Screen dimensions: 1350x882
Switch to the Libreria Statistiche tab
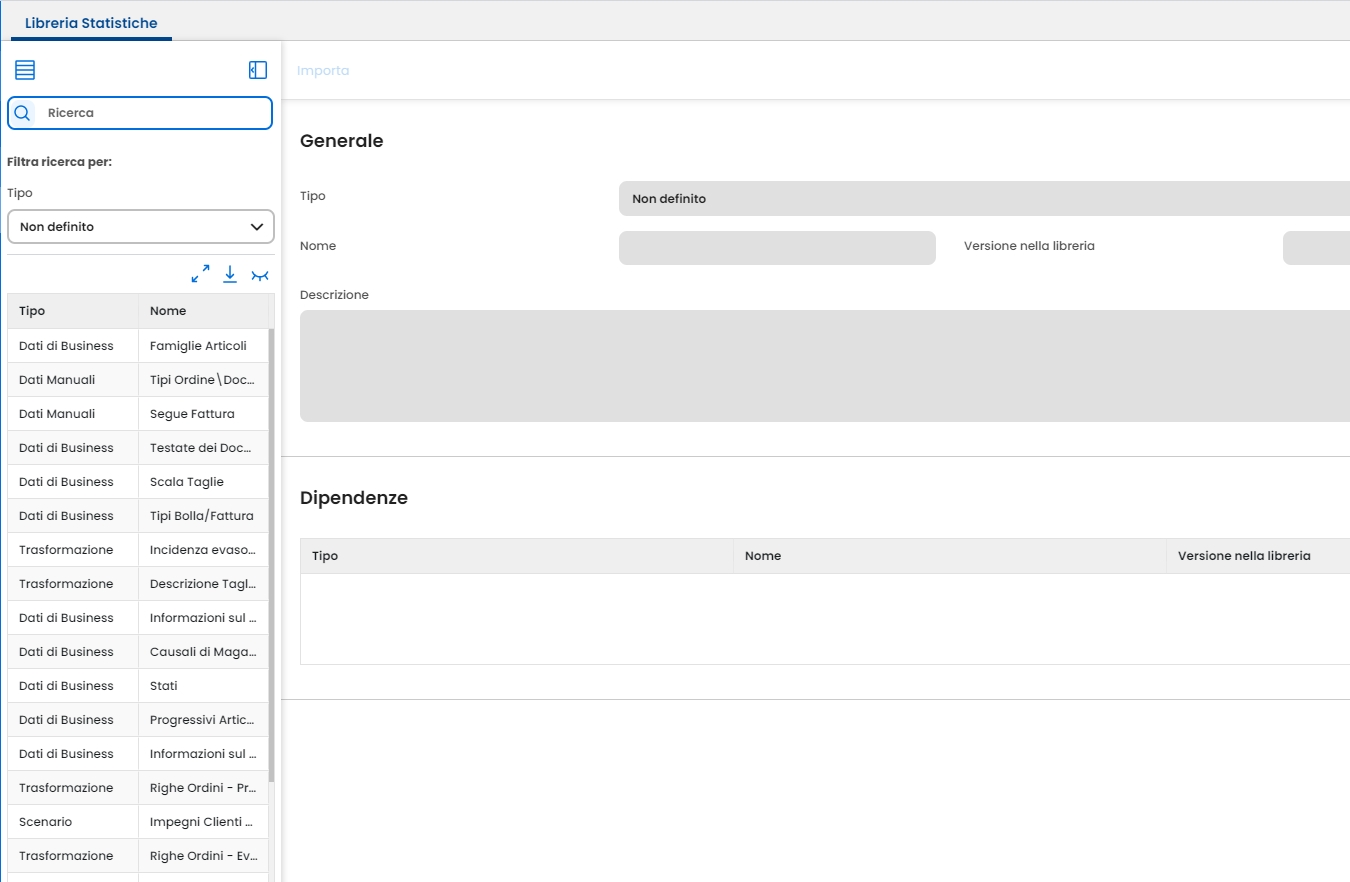[x=91, y=23]
